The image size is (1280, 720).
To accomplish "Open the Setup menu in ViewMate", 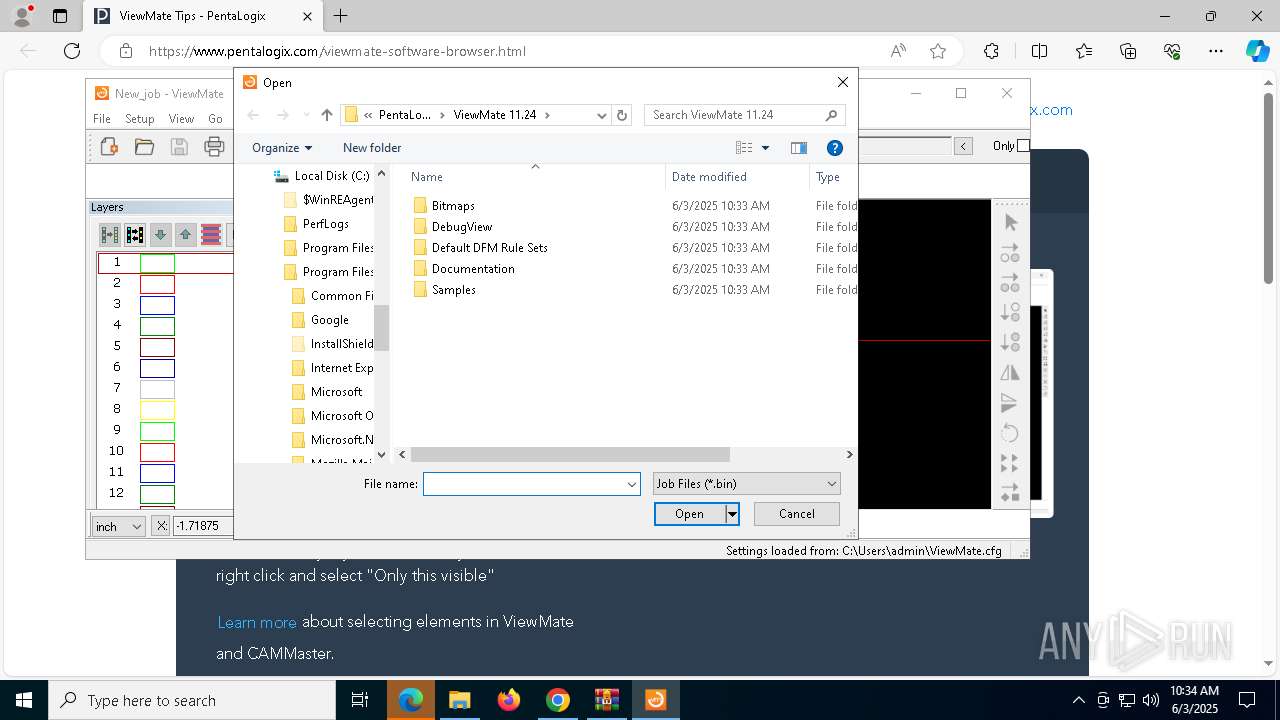I will pos(140,118).
